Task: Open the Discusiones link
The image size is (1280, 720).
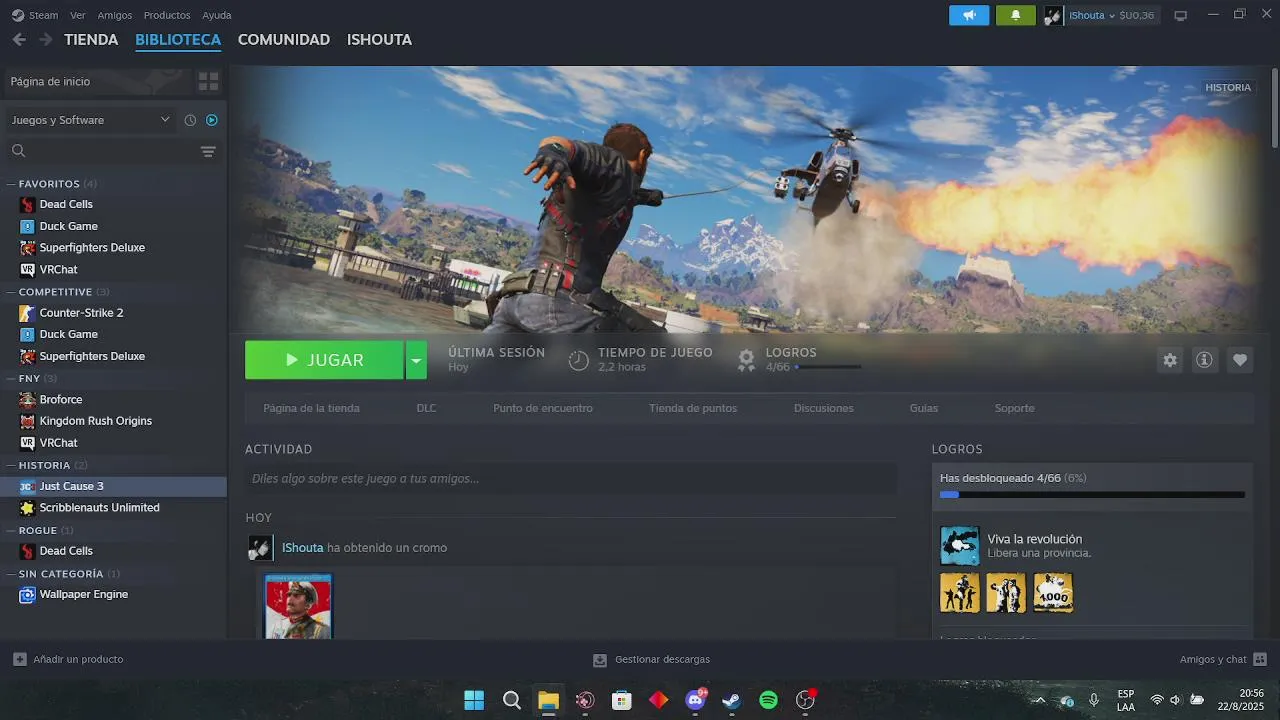Action: coord(824,408)
